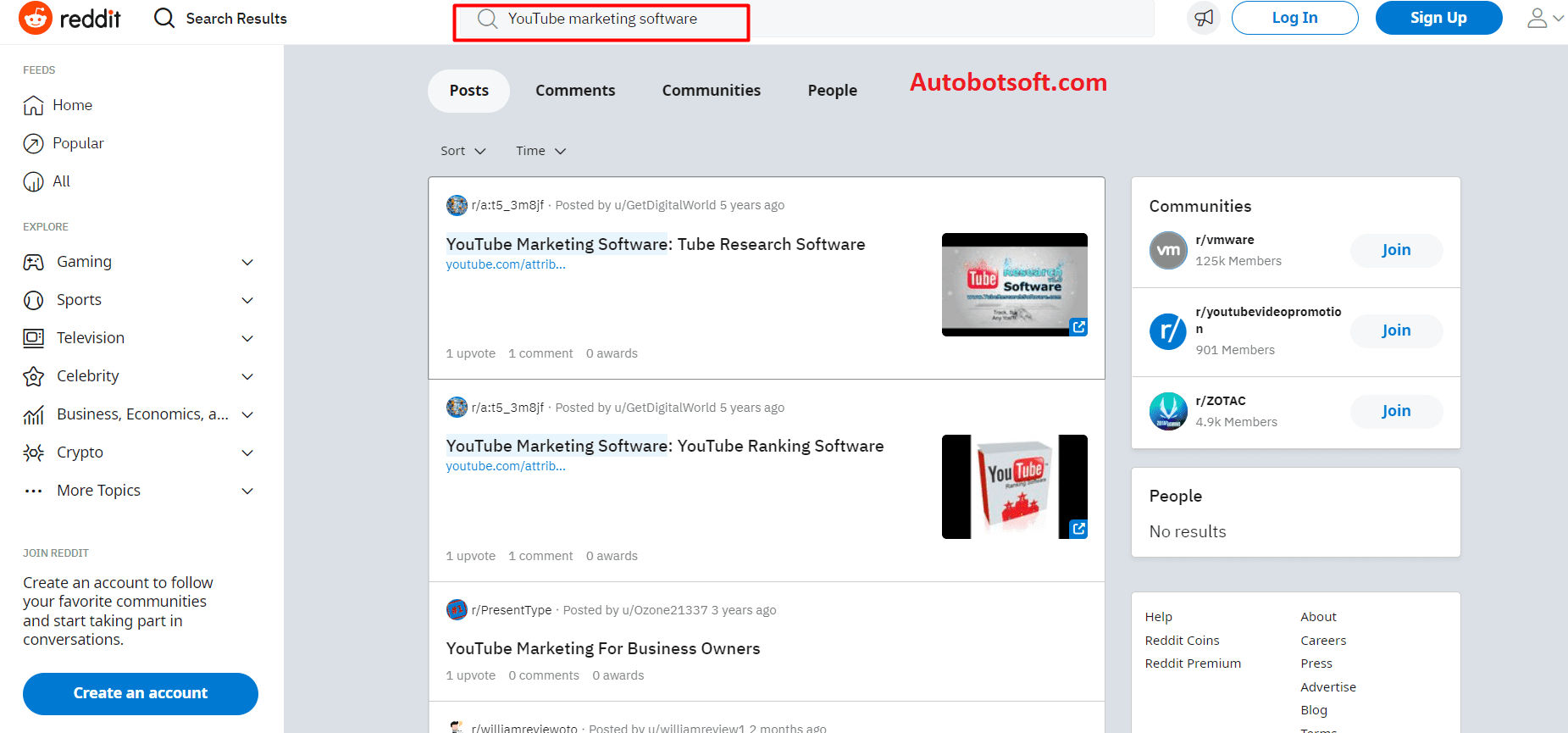Click the Reddit logo

coord(69,18)
